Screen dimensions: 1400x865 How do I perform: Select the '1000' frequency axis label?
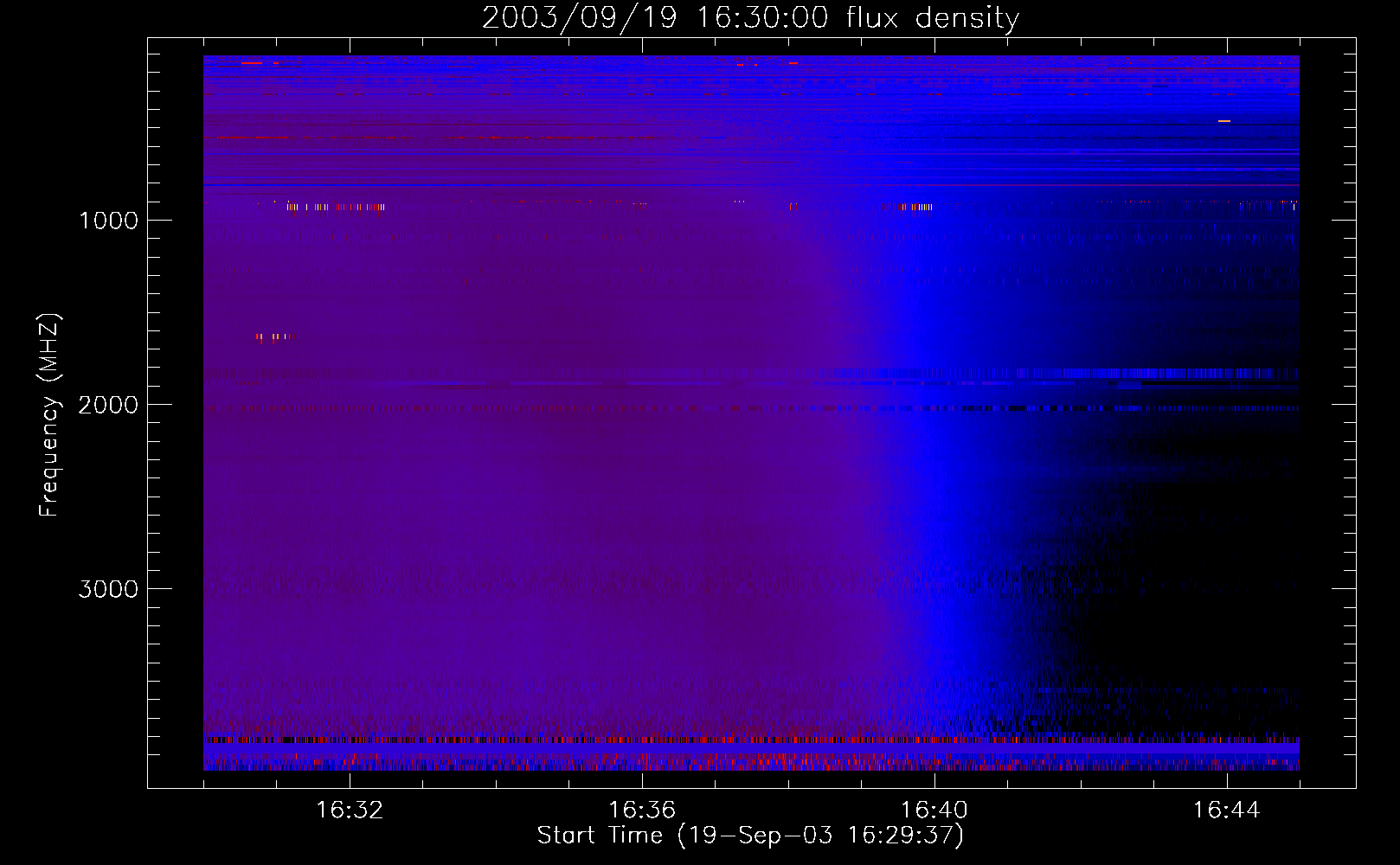pyautogui.click(x=108, y=221)
